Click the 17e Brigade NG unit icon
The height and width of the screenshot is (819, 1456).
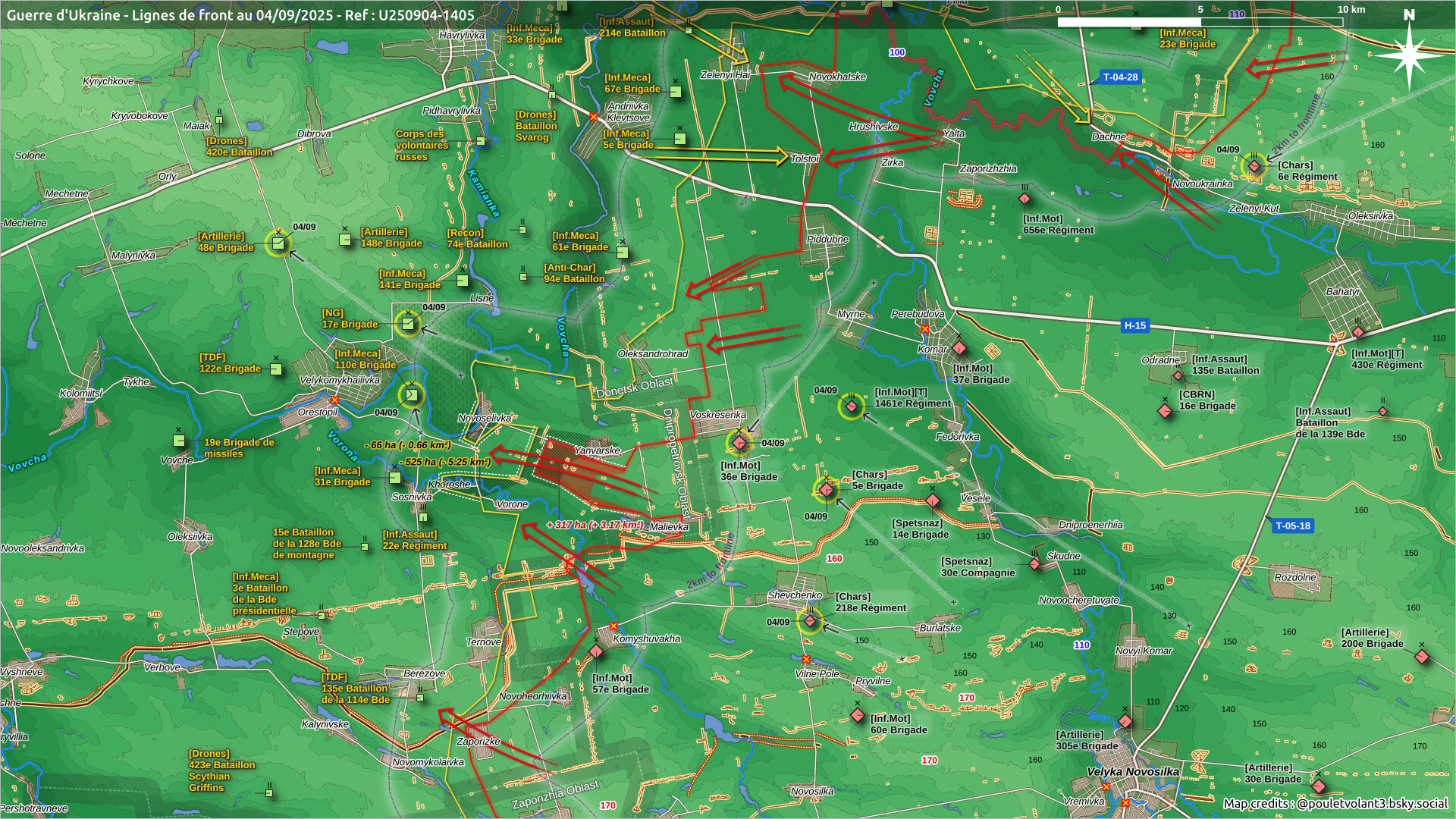tap(408, 325)
